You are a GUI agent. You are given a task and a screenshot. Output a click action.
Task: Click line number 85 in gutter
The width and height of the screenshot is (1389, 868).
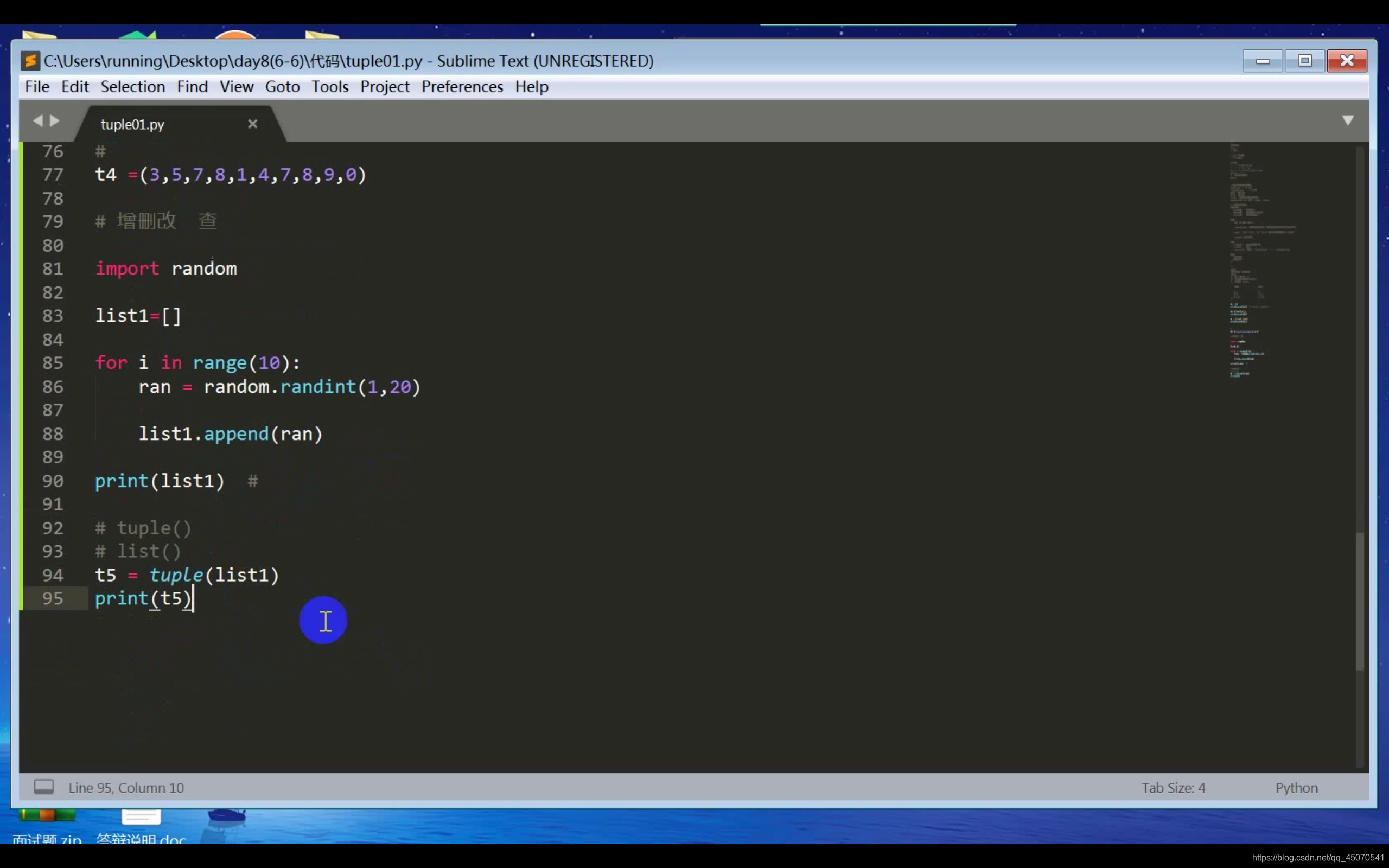tap(53, 363)
